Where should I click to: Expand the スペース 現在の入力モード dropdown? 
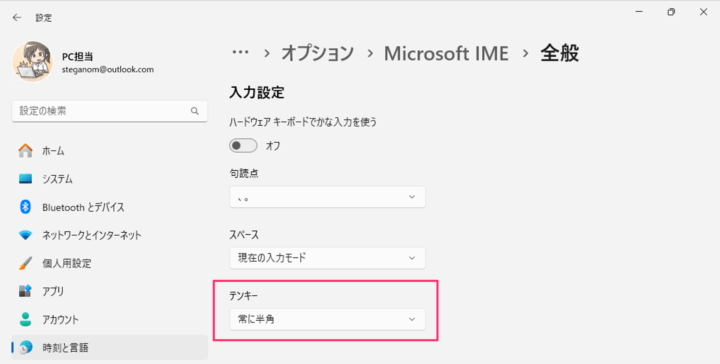[x=327, y=258]
